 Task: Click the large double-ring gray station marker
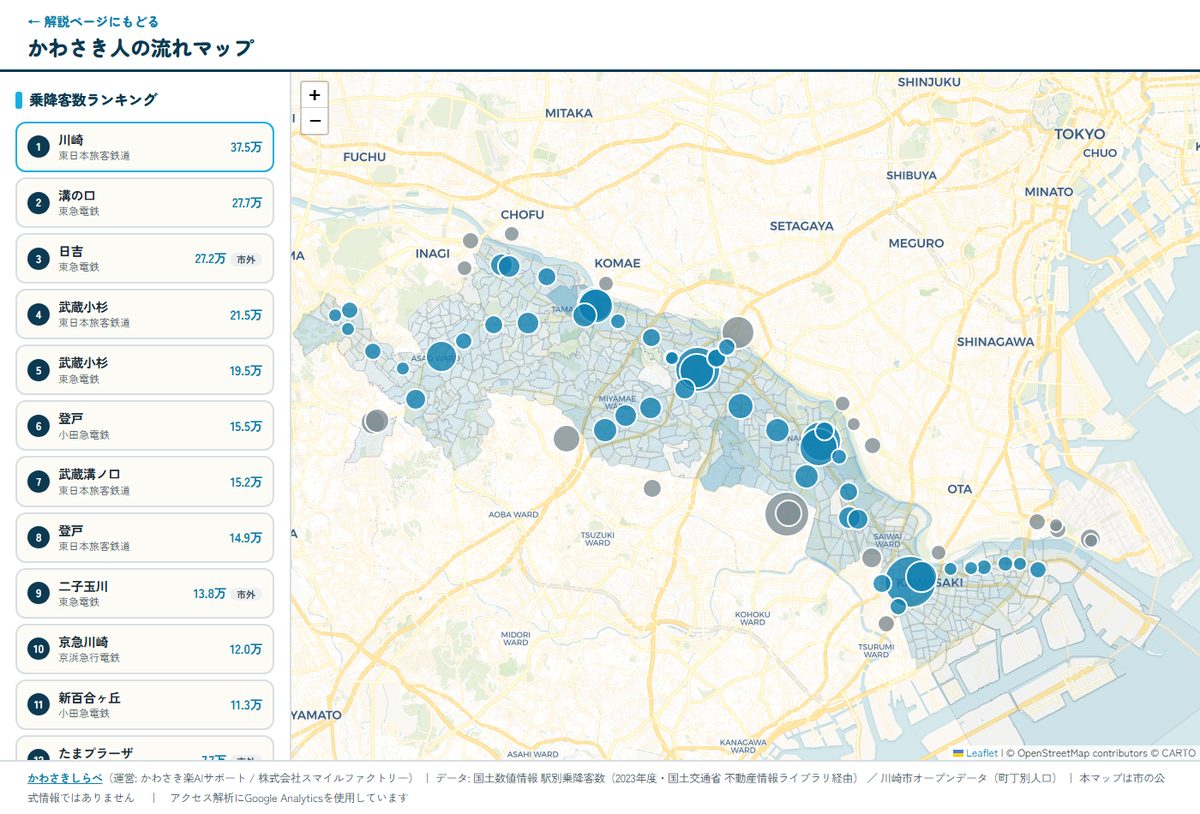coord(787,513)
